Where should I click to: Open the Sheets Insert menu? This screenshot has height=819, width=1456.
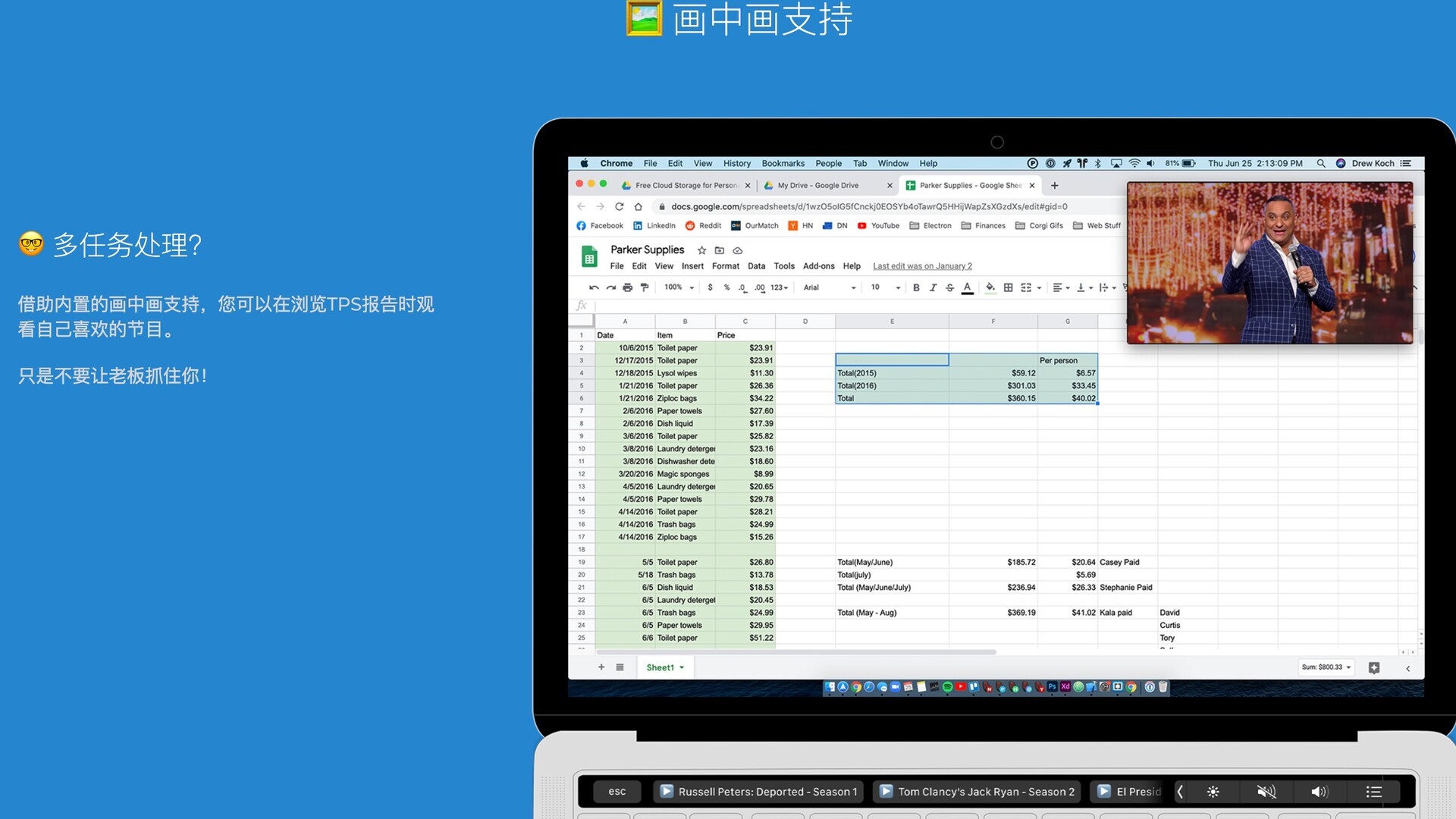click(x=692, y=266)
